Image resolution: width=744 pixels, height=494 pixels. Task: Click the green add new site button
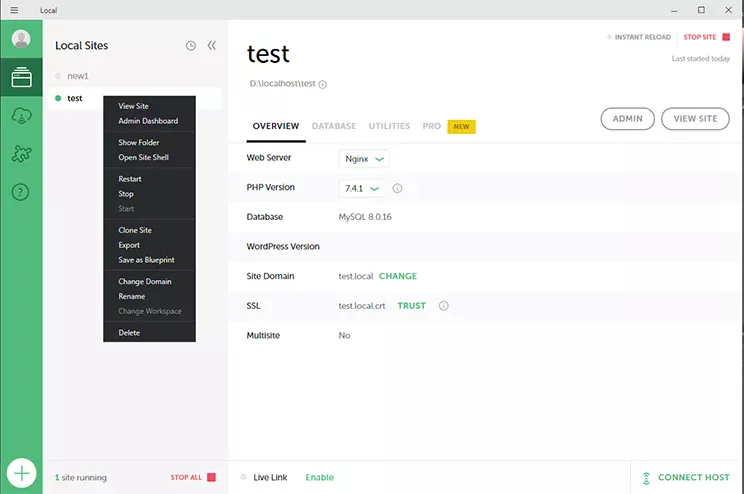[x=21, y=472]
